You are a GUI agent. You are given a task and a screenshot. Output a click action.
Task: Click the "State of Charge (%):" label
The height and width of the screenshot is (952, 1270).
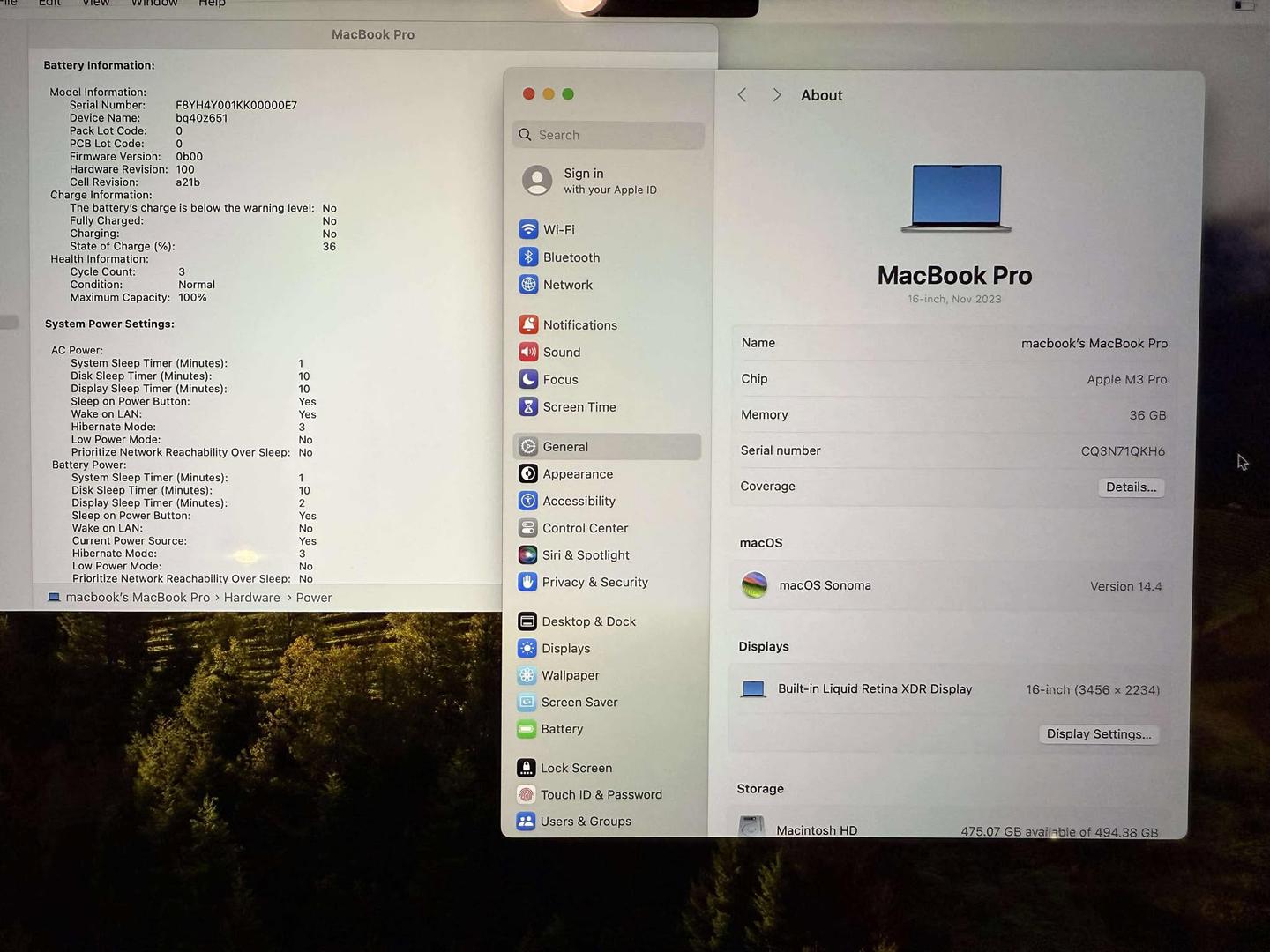tap(123, 246)
